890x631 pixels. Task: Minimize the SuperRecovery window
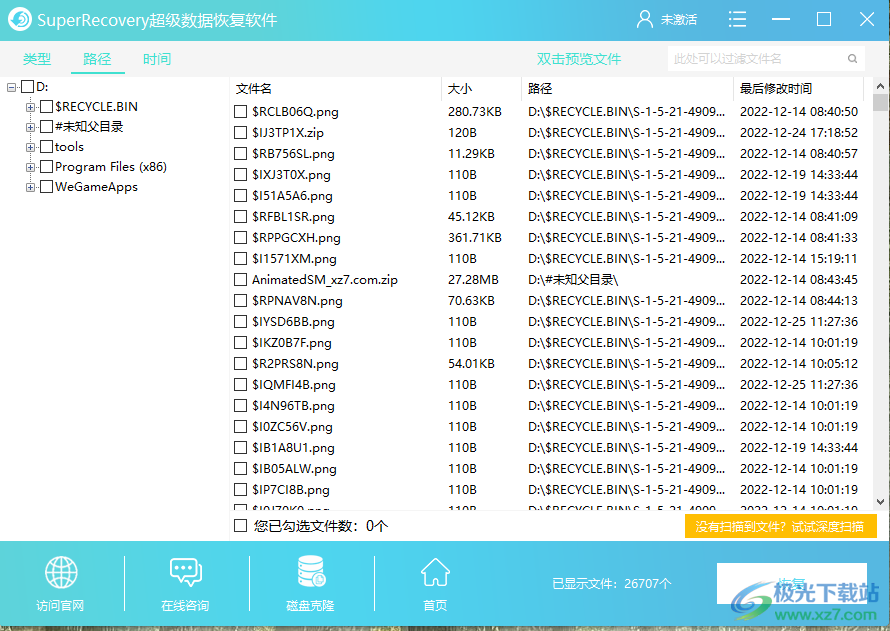780,19
